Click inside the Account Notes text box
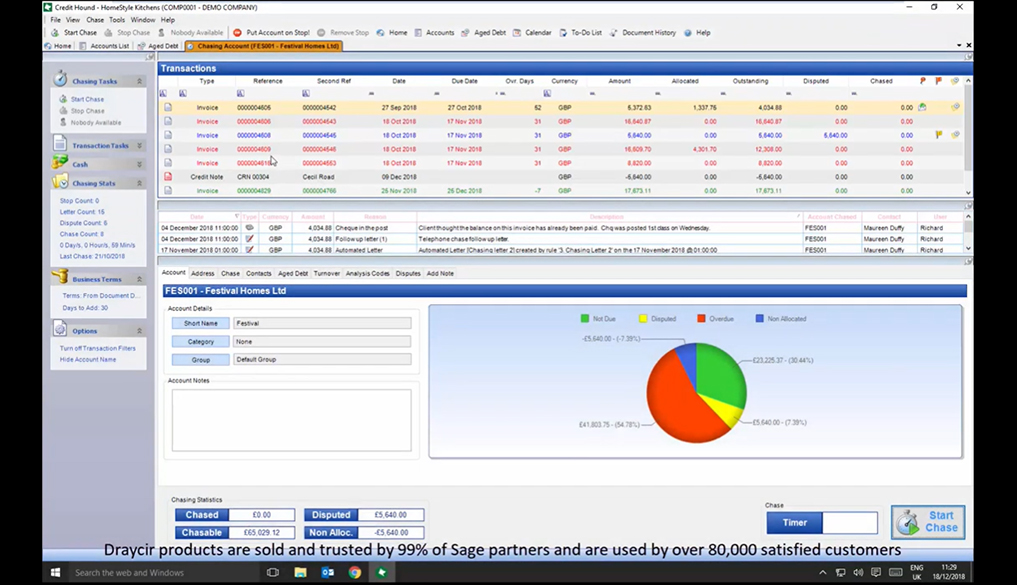This screenshot has width=1017, height=585. point(291,420)
